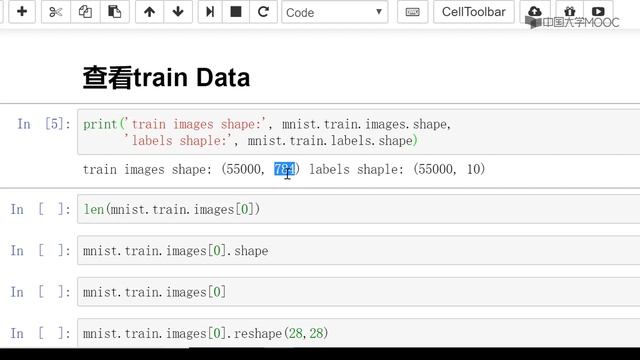640x360 pixels.
Task: Open the Code cell type dropdown
Action: click(x=335, y=12)
